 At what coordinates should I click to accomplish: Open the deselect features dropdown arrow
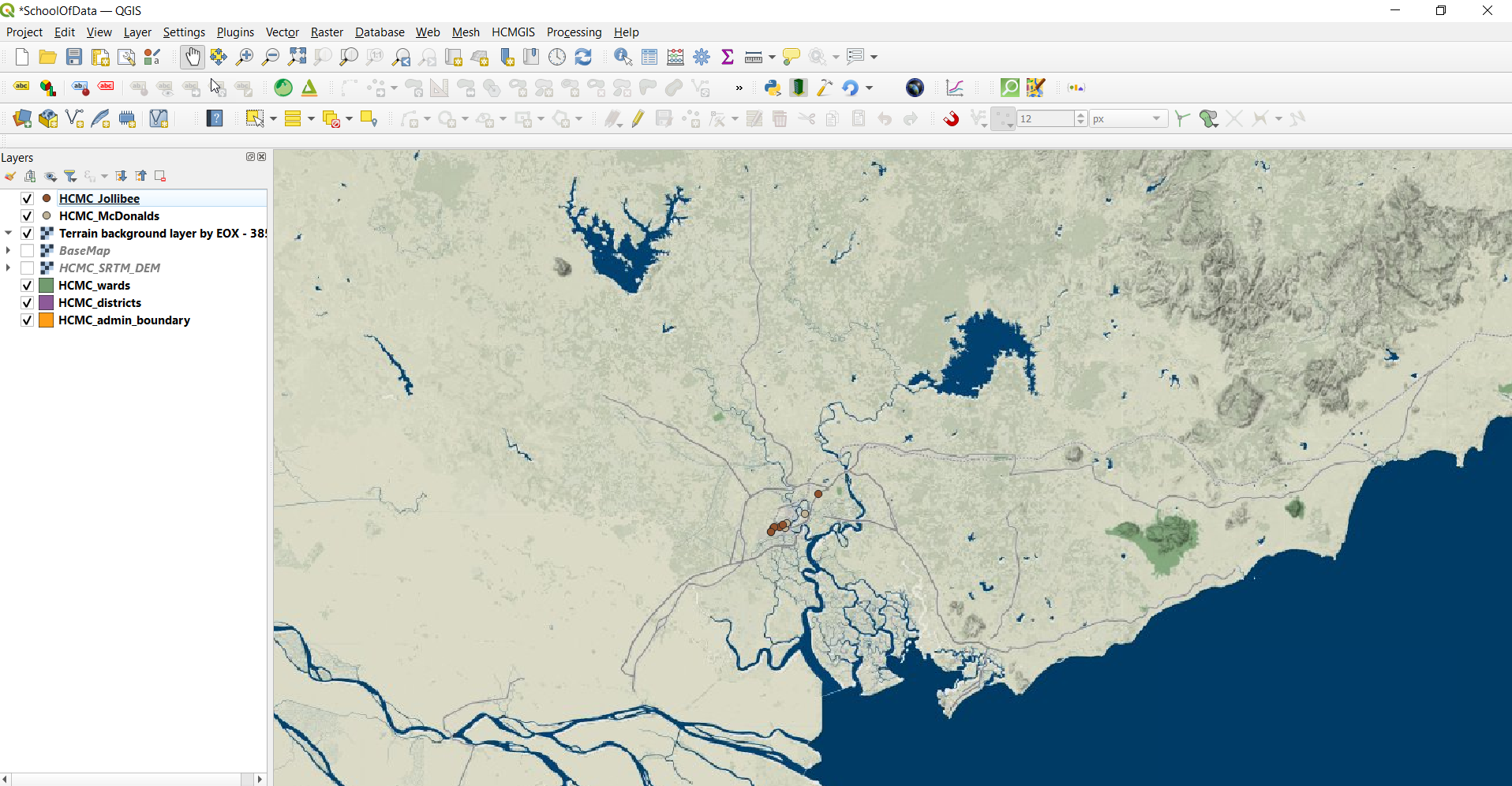pyautogui.click(x=349, y=119)
